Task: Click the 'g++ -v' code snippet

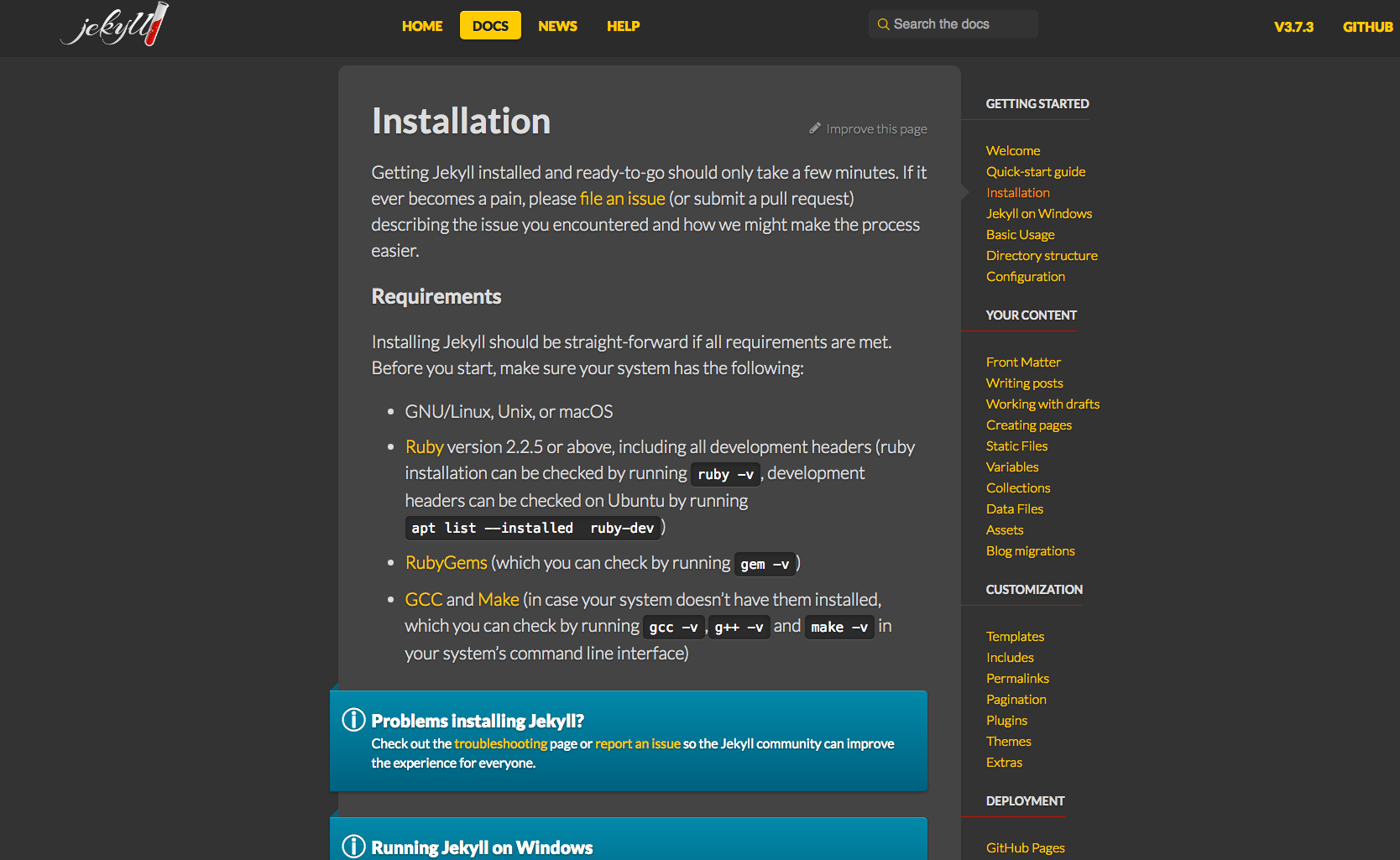Action: (x=739, y=628)
